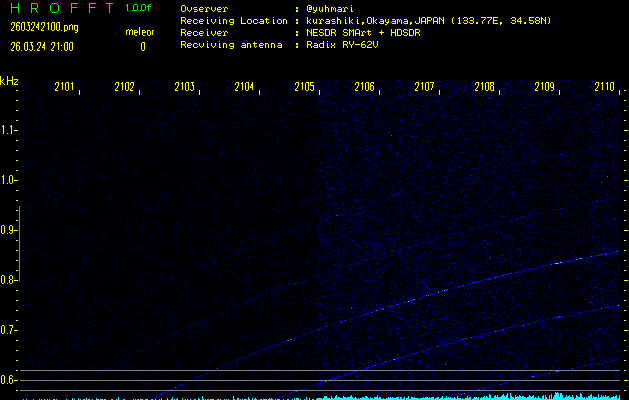Click the 0.6 frequency axis label
The height and width of the screenshot is (400, 629).
coord(9,380)
